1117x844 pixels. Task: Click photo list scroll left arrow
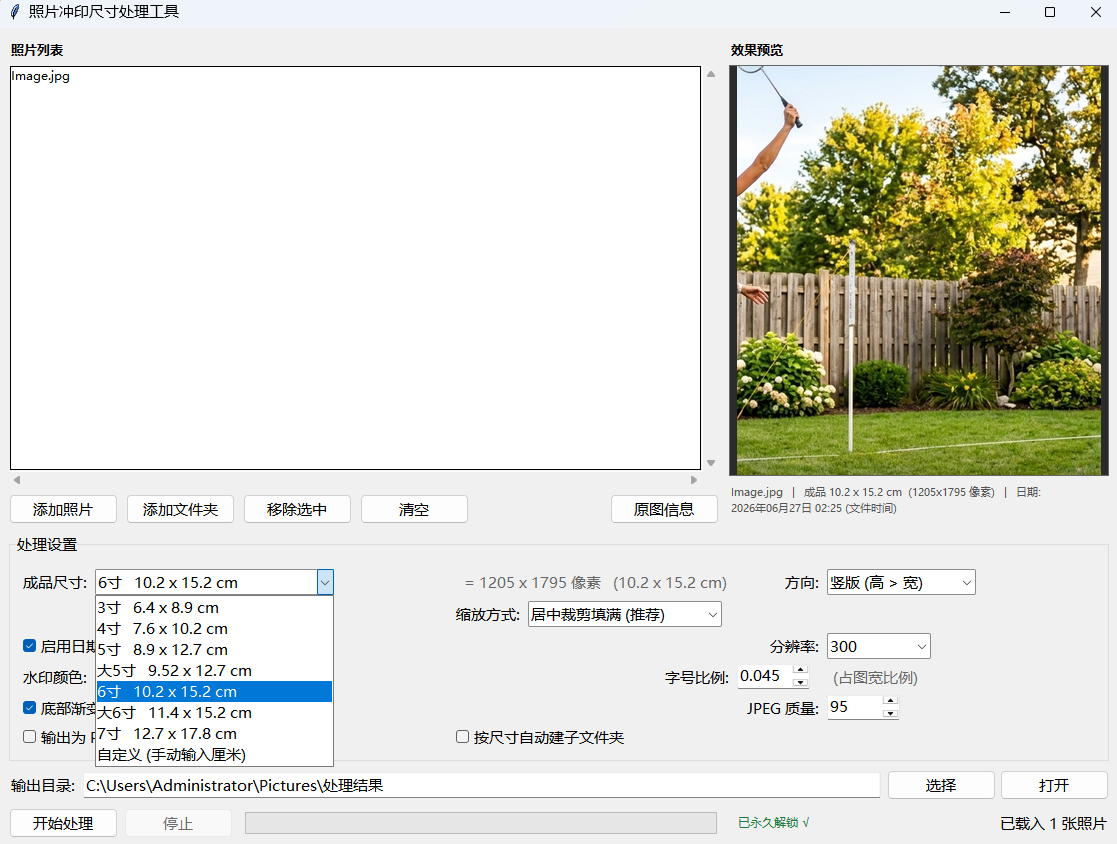point(17,480)
